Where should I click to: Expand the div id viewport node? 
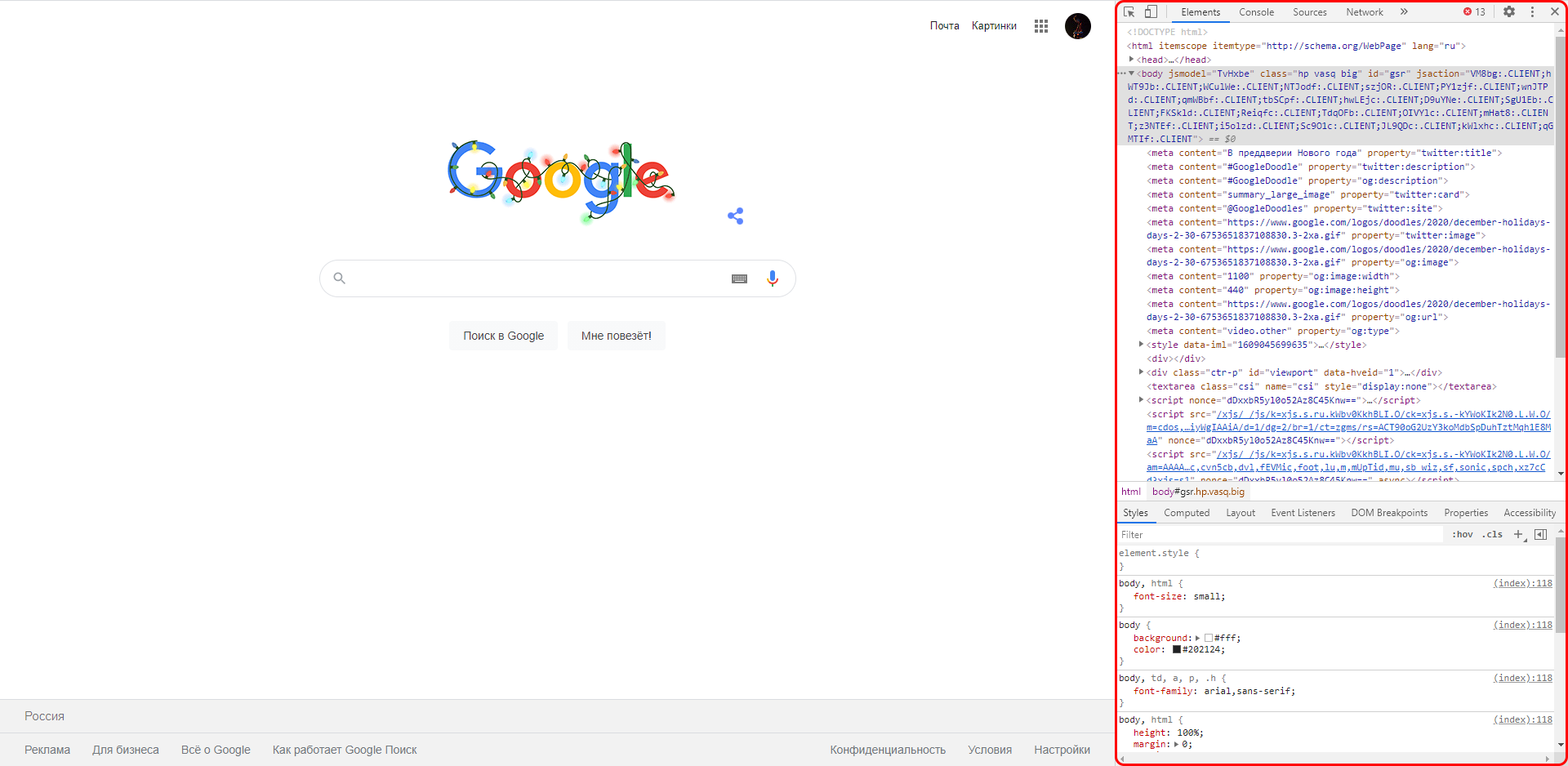click(x=1141, y=372)
